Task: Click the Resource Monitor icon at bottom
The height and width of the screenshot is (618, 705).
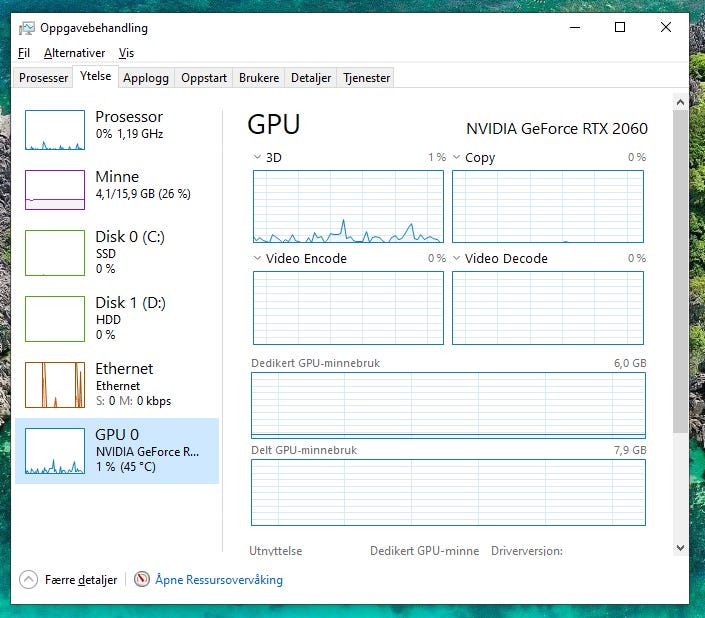Action: [x=142, y=579]
